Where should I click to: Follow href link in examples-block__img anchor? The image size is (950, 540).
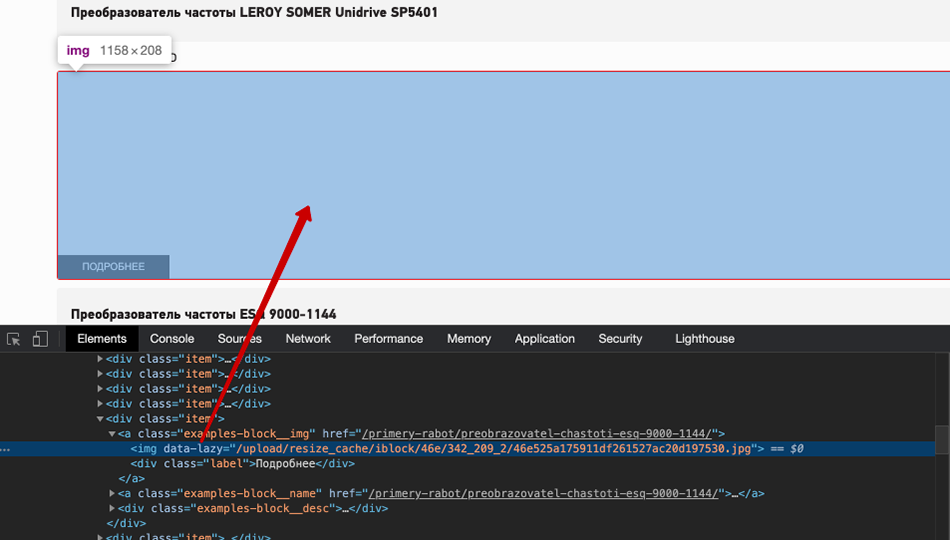pyautogui.click(x=536, y=434)
